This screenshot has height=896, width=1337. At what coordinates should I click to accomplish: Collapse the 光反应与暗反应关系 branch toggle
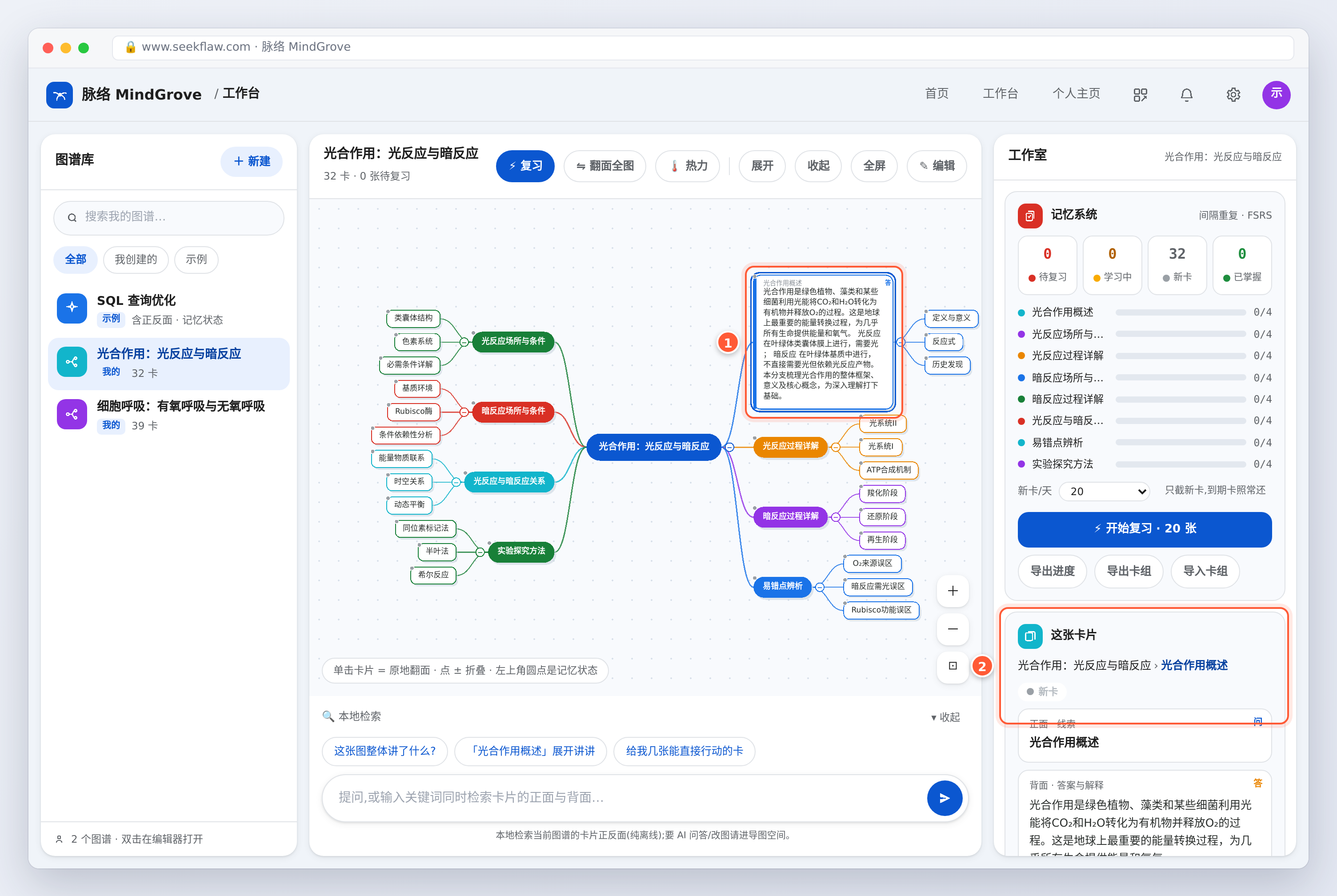(x=456, y=482)
